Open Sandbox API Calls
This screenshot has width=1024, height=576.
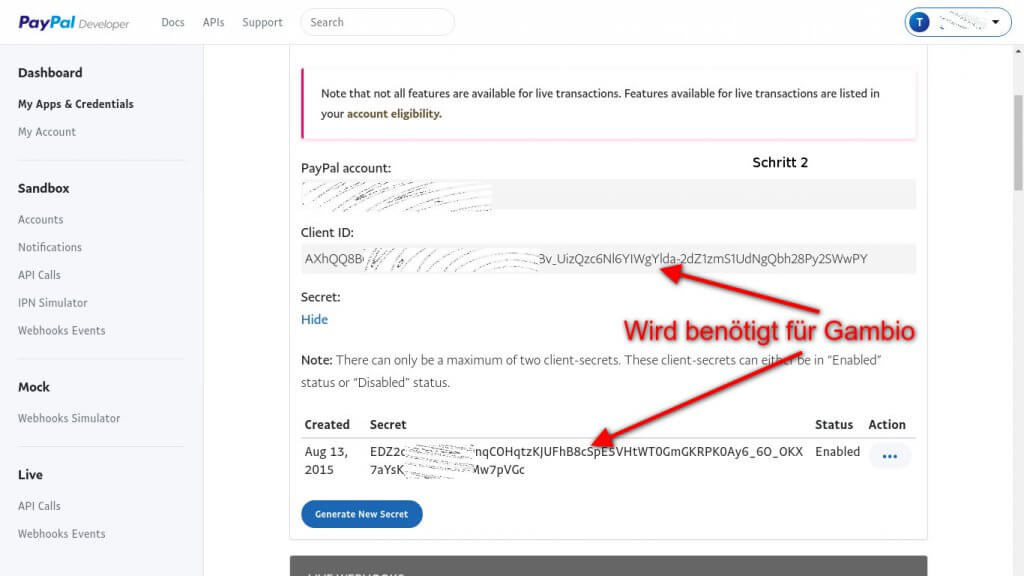[x=39, y=275]
